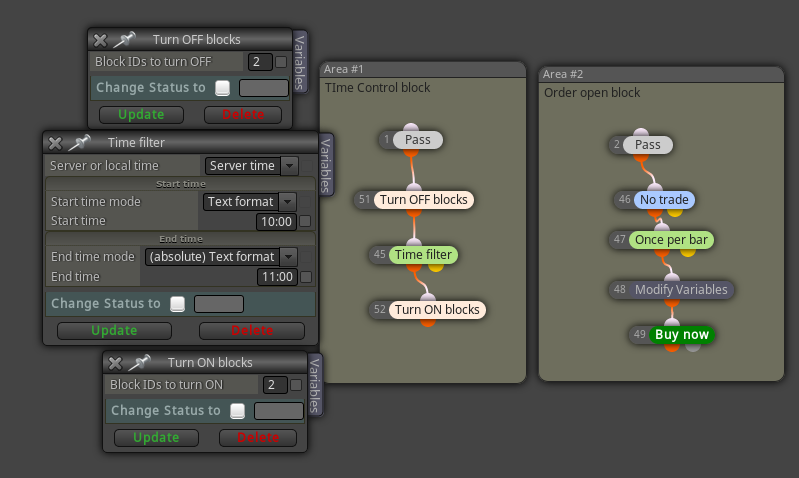The image size is (799, 478).
Task: Open Variables tab of Time filter
Action: coord(326,165)
